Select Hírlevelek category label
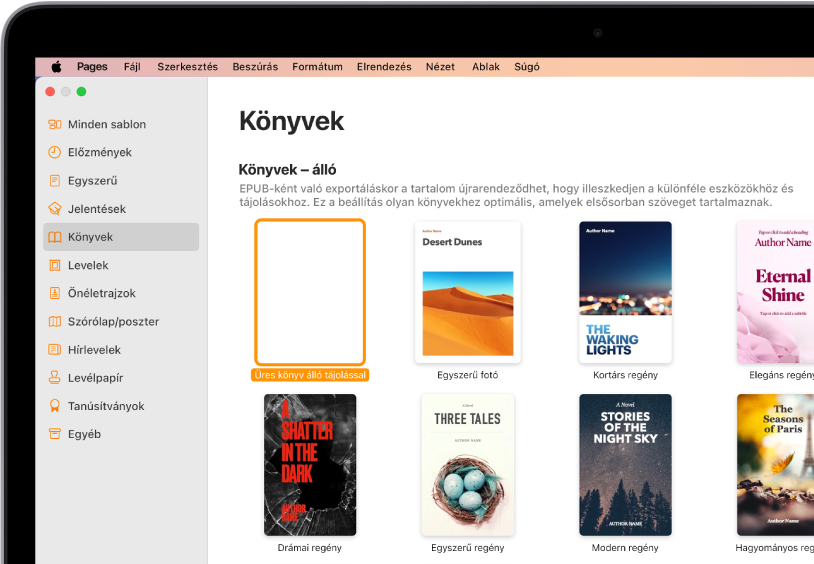 pos(94,350)
